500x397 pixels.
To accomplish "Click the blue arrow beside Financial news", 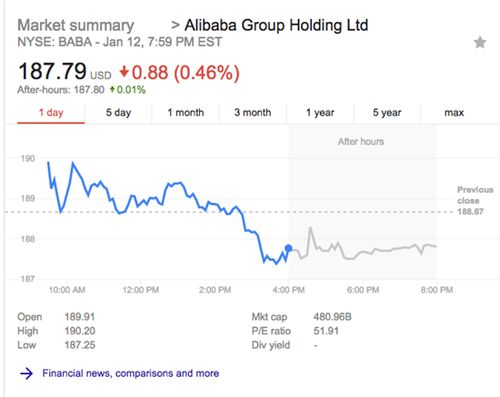I will [x=26, y=373].
